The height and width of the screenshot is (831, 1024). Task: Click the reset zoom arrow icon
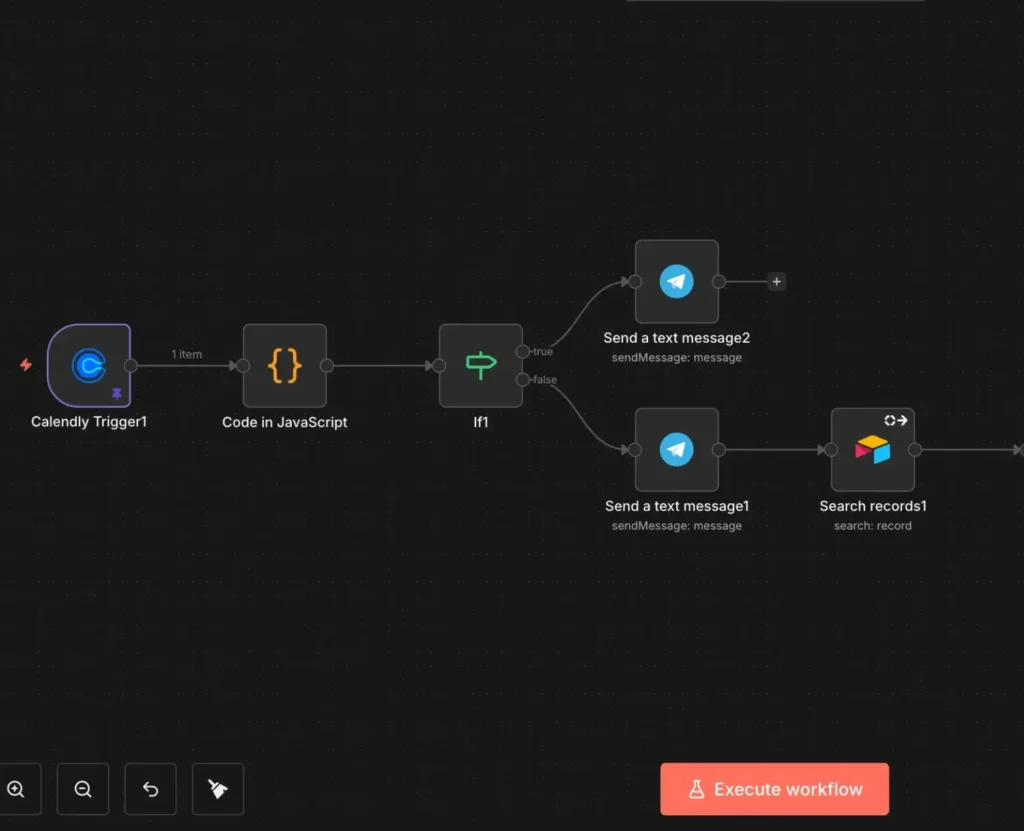(150, 789)
